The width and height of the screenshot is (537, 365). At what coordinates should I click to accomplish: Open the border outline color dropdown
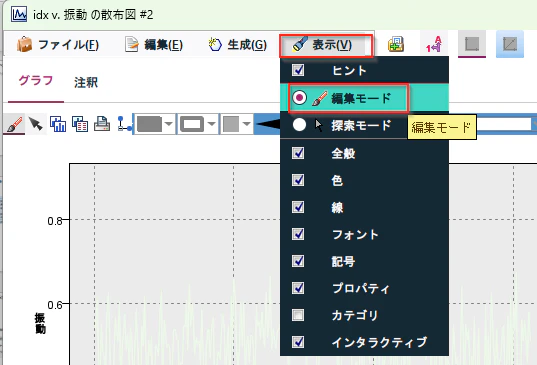pyautogui.click(x=212, y=124)
